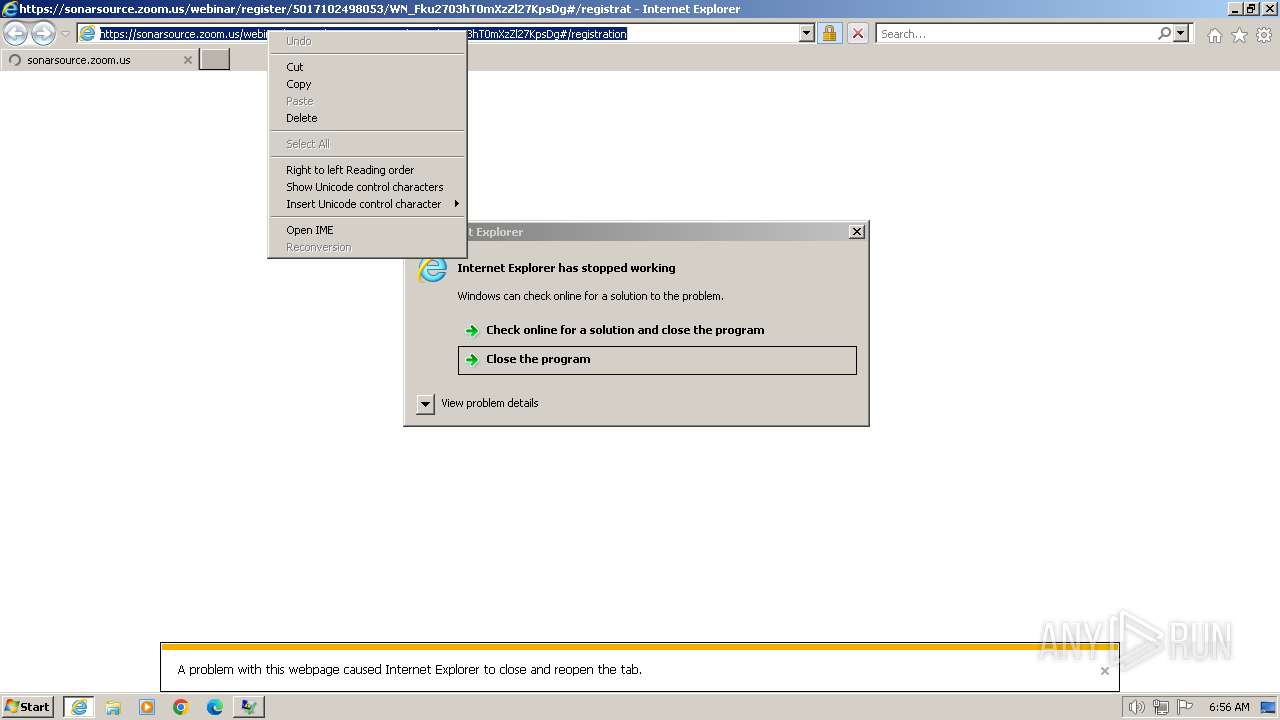This screenshot has width=1280, height=720.
Task: Click the IE logo in title bar
Action: pyautogui.click(x=10, y=9)
